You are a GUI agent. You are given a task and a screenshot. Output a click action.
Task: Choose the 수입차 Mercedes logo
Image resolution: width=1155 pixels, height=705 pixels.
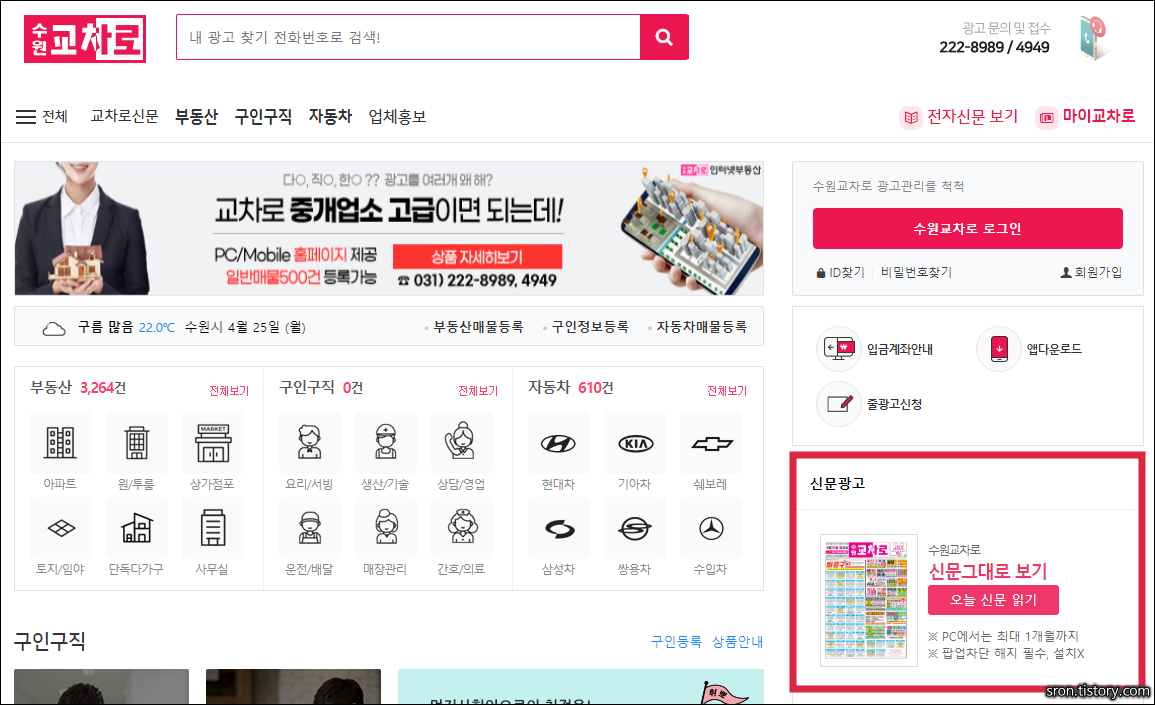pos(711,527)
